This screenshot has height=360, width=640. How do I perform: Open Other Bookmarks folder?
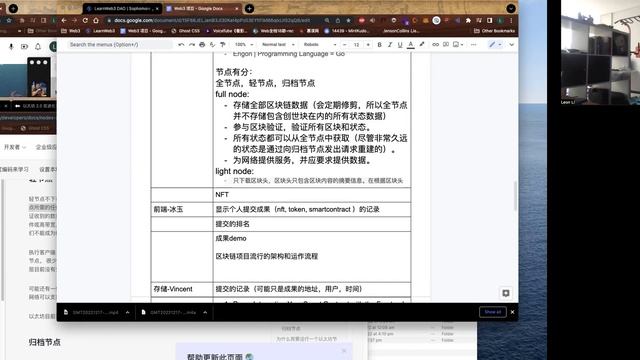pyautogui.click(x=494, y=31)
